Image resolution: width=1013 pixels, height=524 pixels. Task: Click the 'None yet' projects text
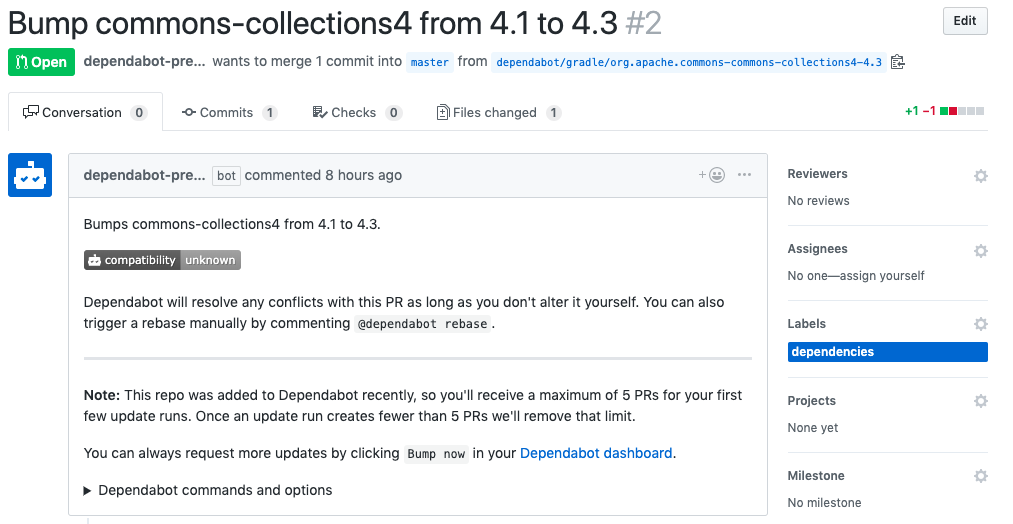point(813,428)
